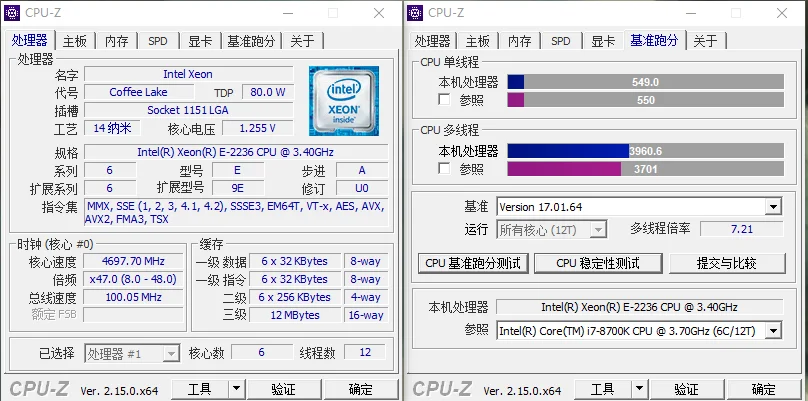
Task: Enable the single-thread 参照 checkbox
Action: coord(445,101)
